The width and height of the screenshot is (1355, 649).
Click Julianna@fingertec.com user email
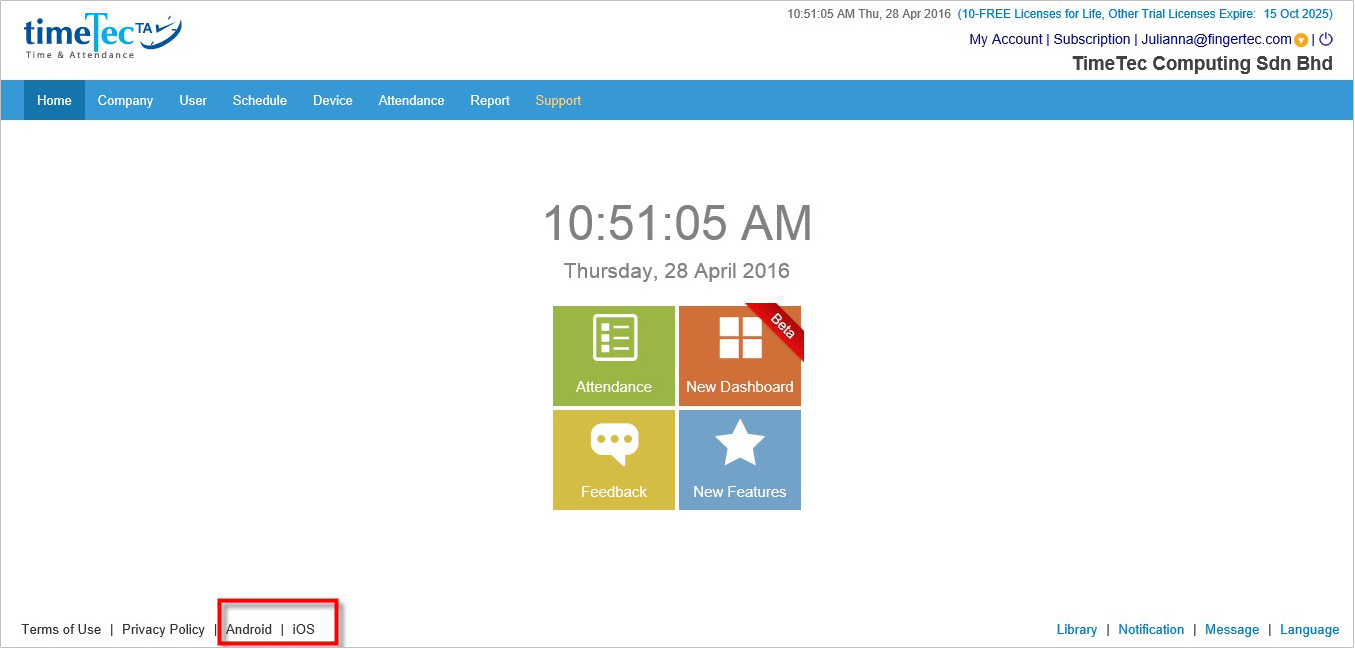(x=1216, y=39)
